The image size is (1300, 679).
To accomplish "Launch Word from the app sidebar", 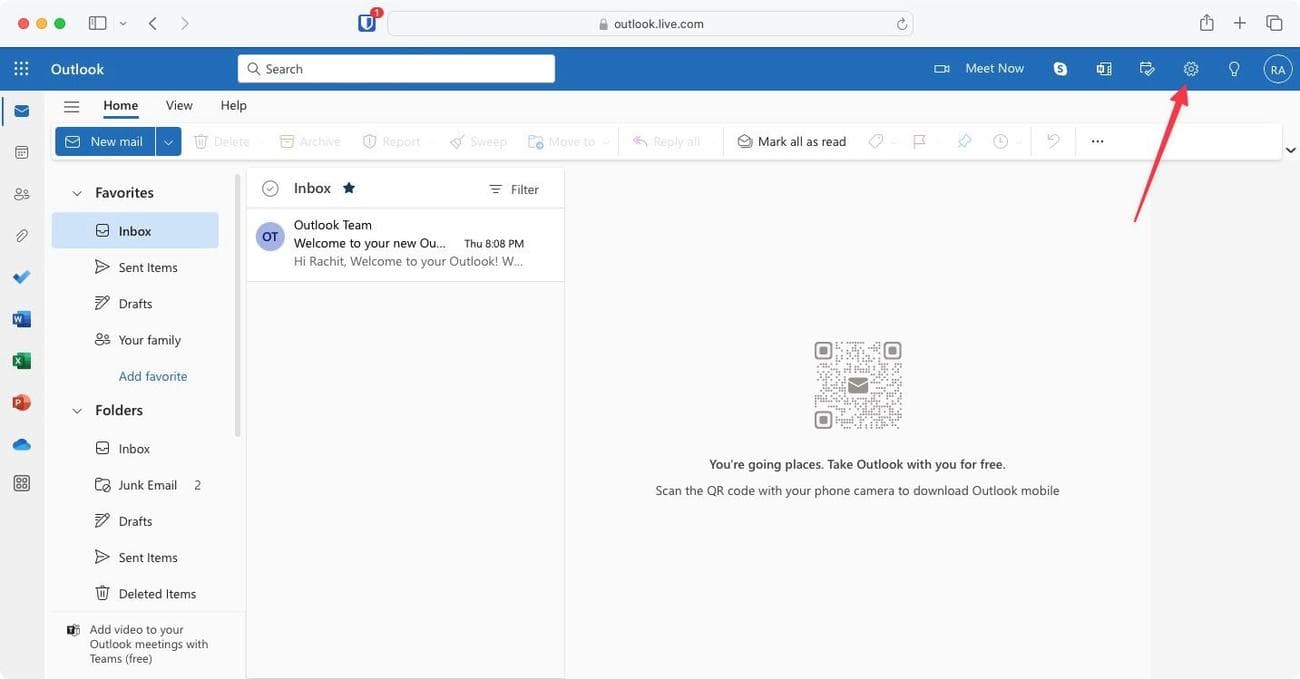I will tap(21, 319).
